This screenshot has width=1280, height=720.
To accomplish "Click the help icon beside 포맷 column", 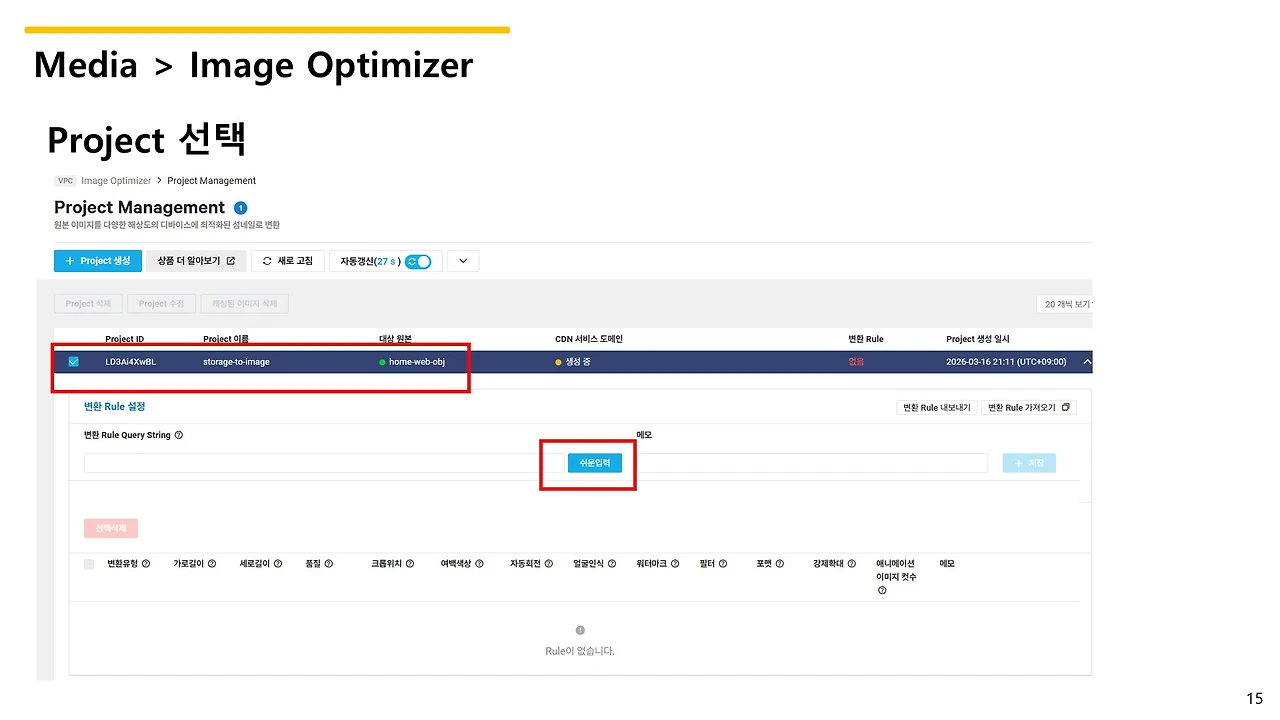I will (780, 564).
